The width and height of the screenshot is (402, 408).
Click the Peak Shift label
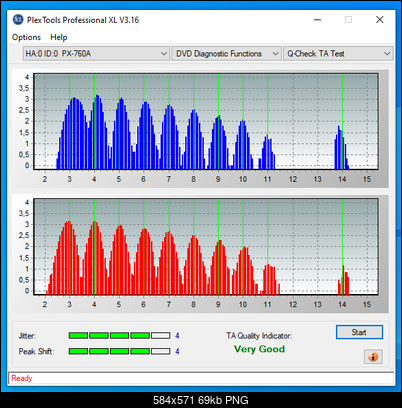tap(36, 351)
